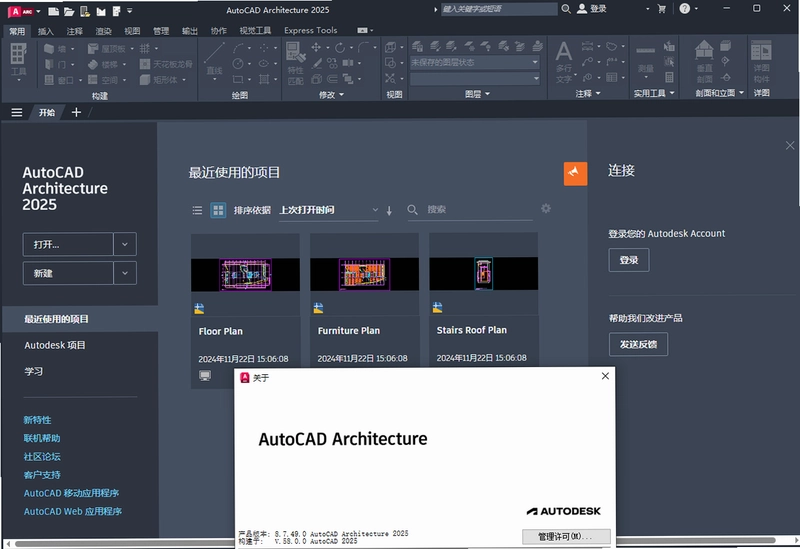Image resolution: width=800 pixels, height=549 pixels.
Task: Click the keyword search field in title bar
Action: click(499, 9)
